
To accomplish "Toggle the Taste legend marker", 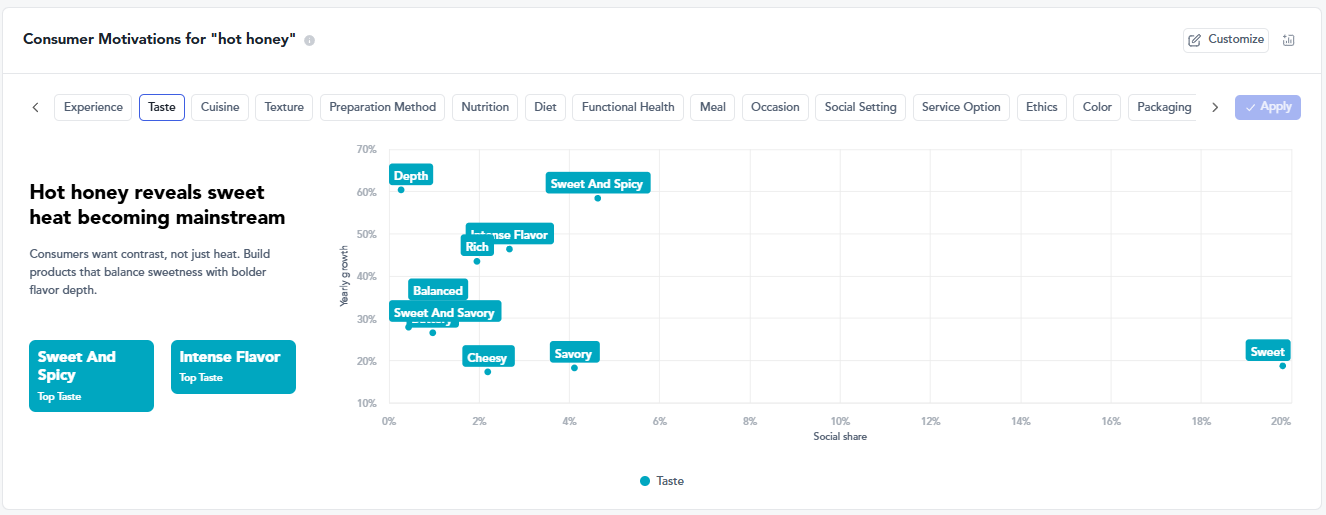I will coord(645,481).
